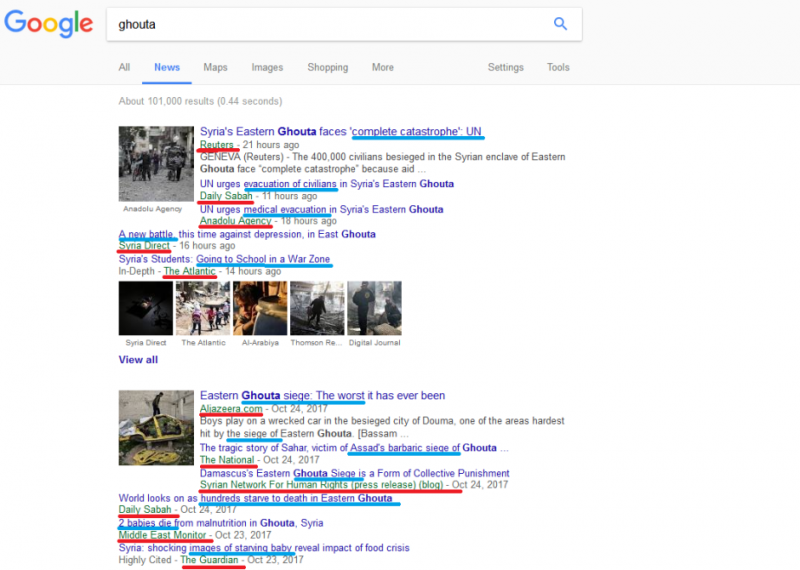Click the Al-Arabiya image thumbnail
This screenshot has width=800, height=570.
[260, 308]
